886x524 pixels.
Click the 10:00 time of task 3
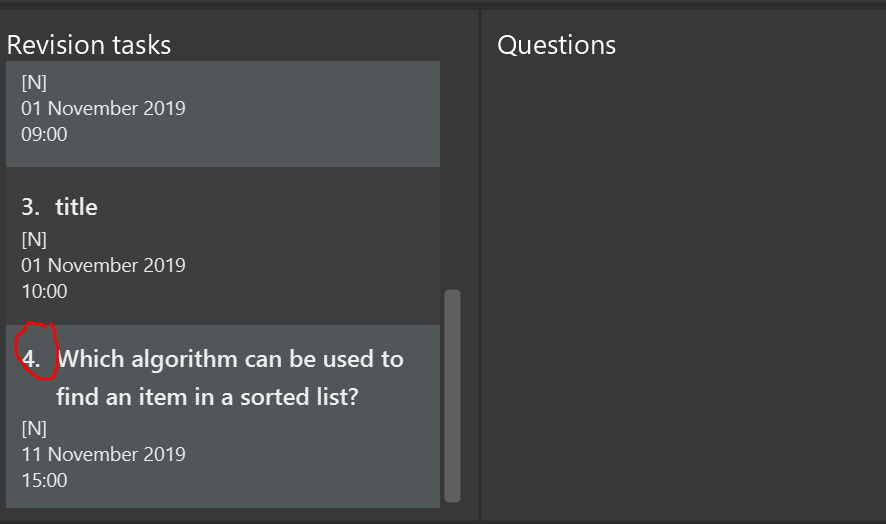44,292
